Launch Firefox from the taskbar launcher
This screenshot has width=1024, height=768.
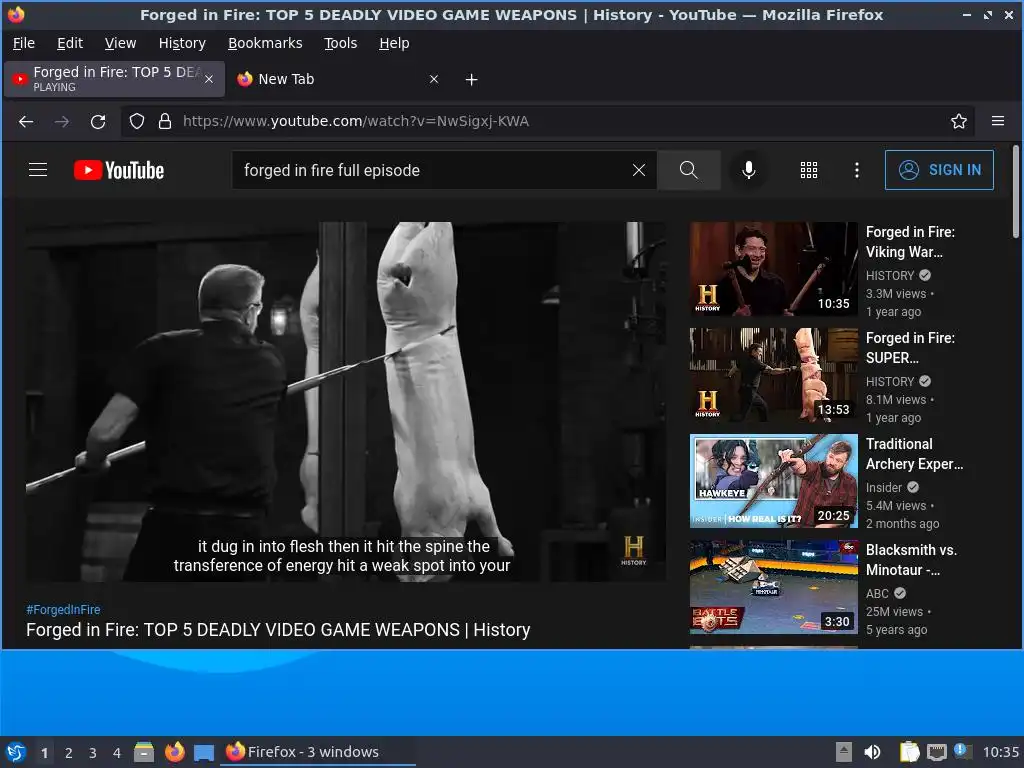click(174, 752)
